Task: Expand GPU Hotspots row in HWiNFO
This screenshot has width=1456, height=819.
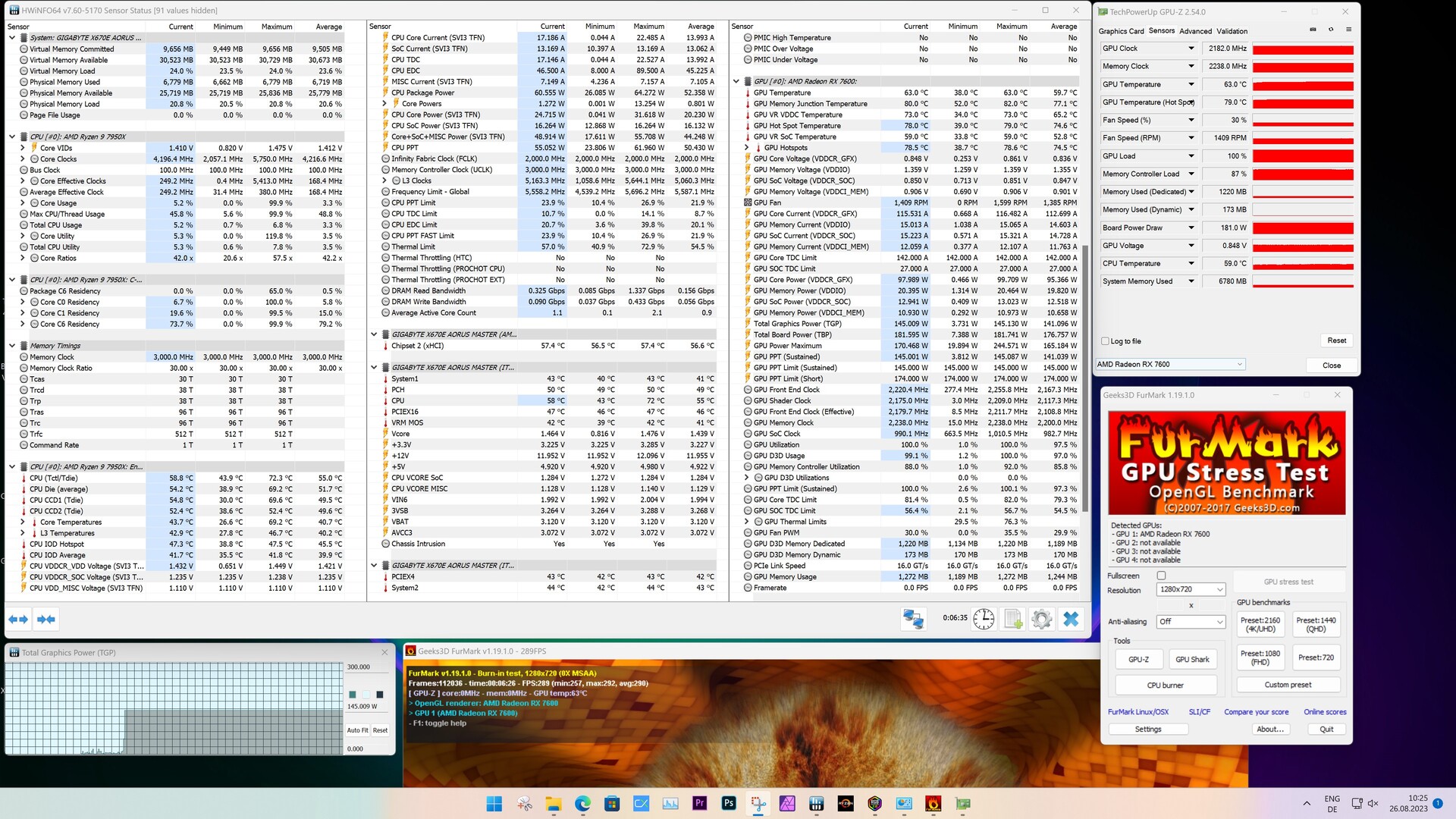Action: (x=747, y=148)
